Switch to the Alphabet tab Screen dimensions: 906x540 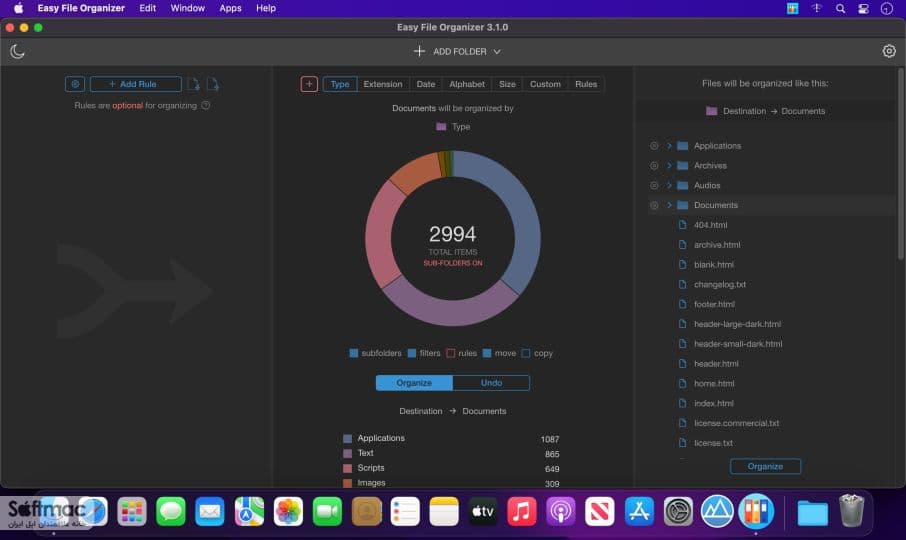point(467,84)
